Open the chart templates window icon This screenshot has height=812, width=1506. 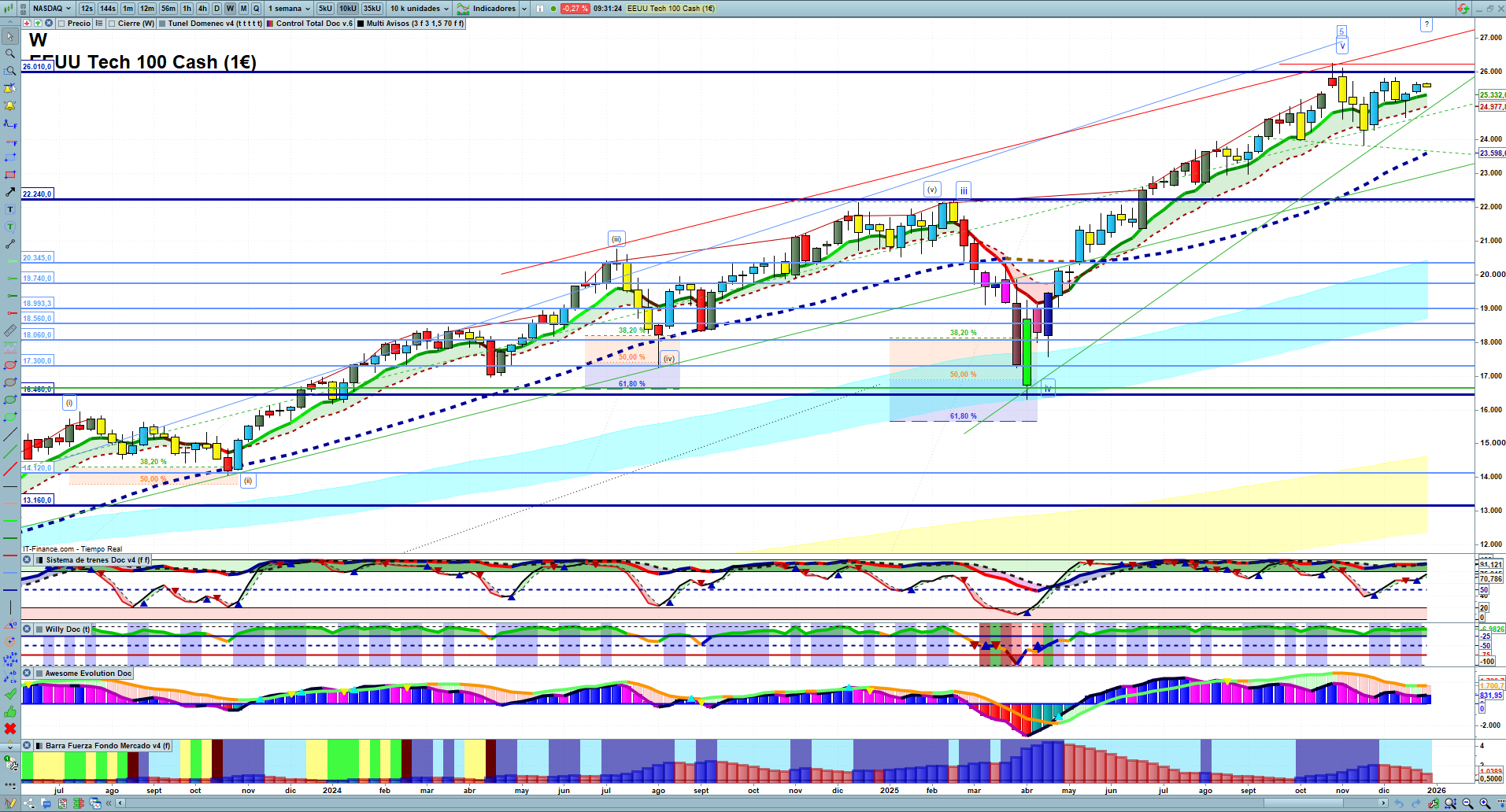(95, 803)
